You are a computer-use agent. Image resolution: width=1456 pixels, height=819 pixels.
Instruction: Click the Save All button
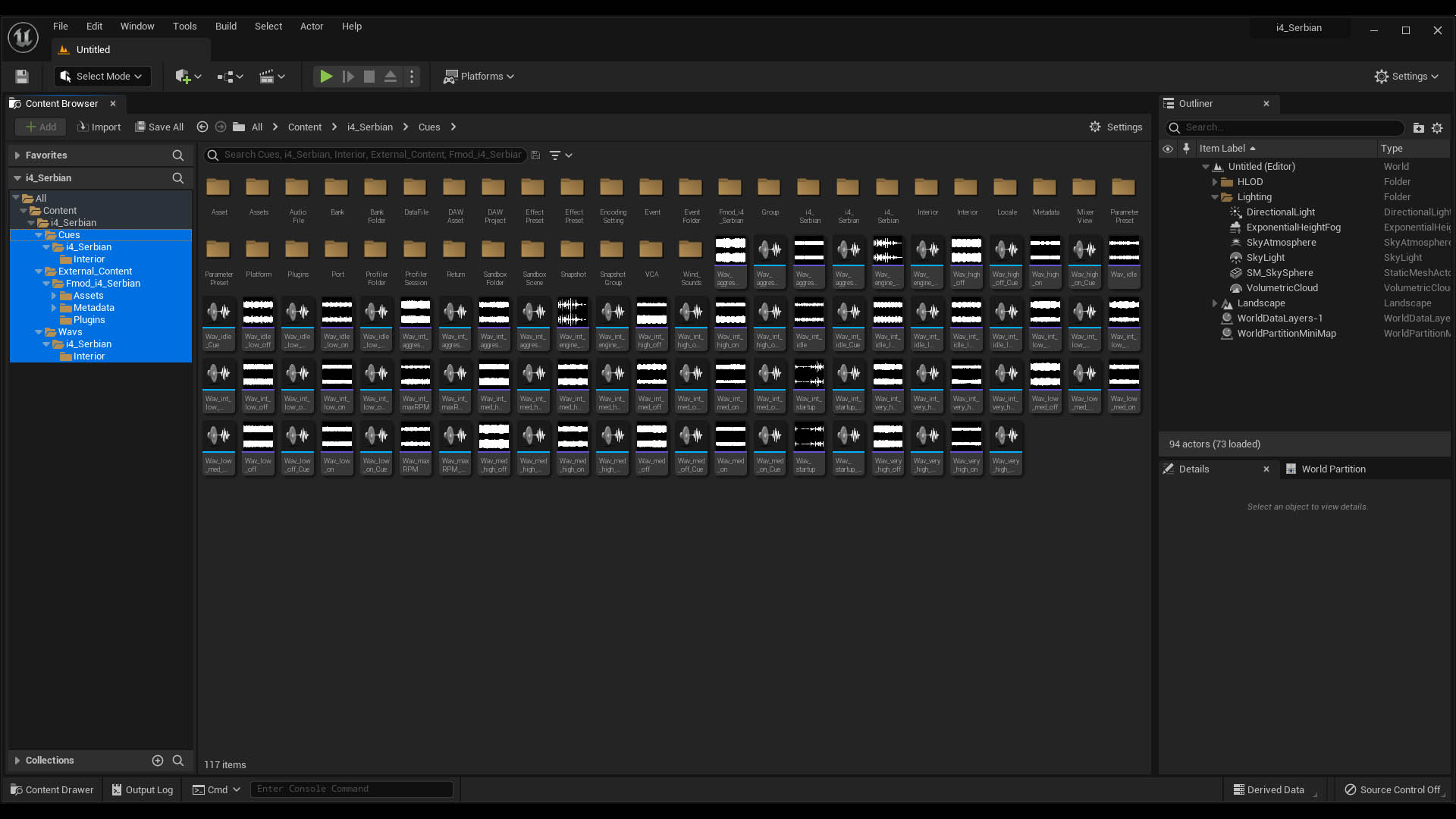point(159,127)
